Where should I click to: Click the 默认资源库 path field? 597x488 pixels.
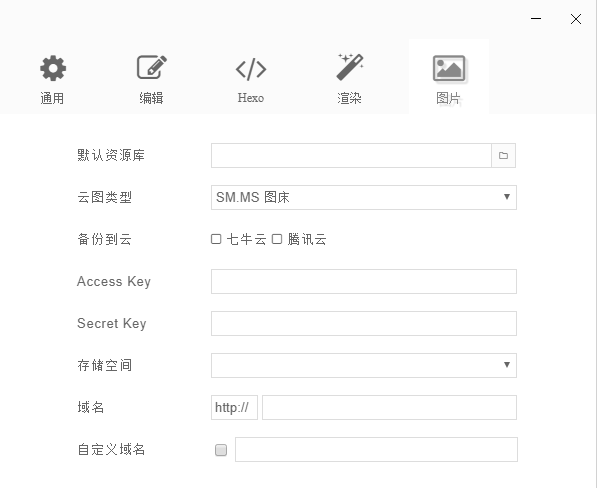click(x=351, y=155)
